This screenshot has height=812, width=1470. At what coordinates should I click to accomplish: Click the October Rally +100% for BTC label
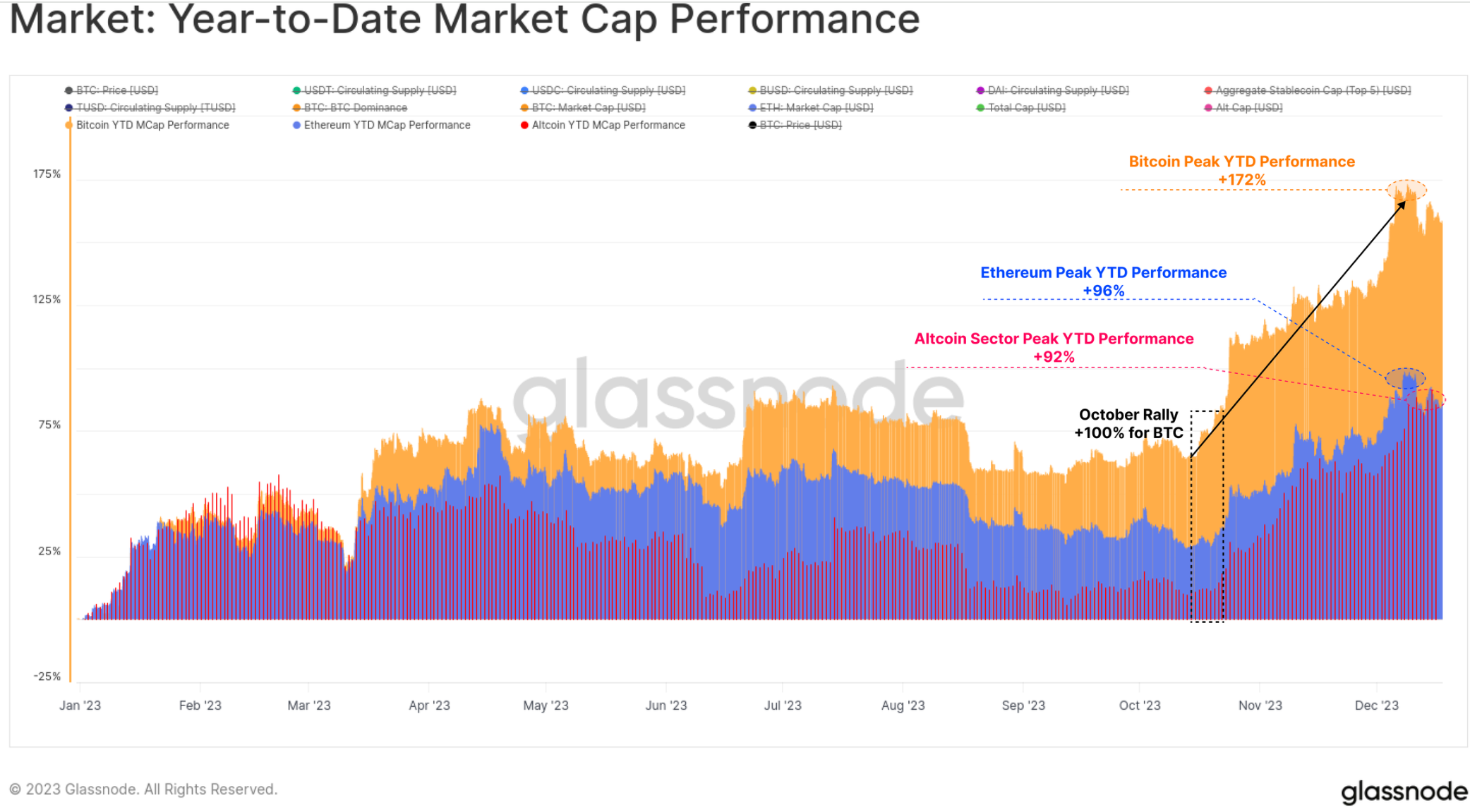click(1128, 424)
